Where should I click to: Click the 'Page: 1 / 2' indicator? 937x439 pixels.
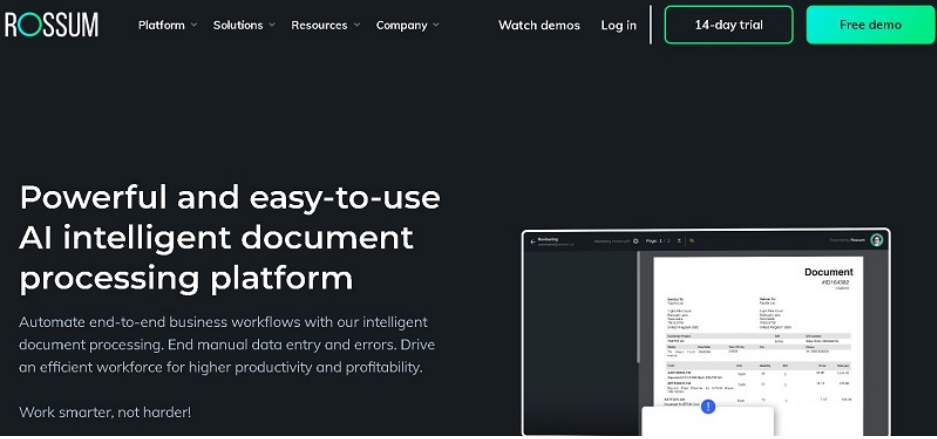pyautogui.click(x=658, y=241)
